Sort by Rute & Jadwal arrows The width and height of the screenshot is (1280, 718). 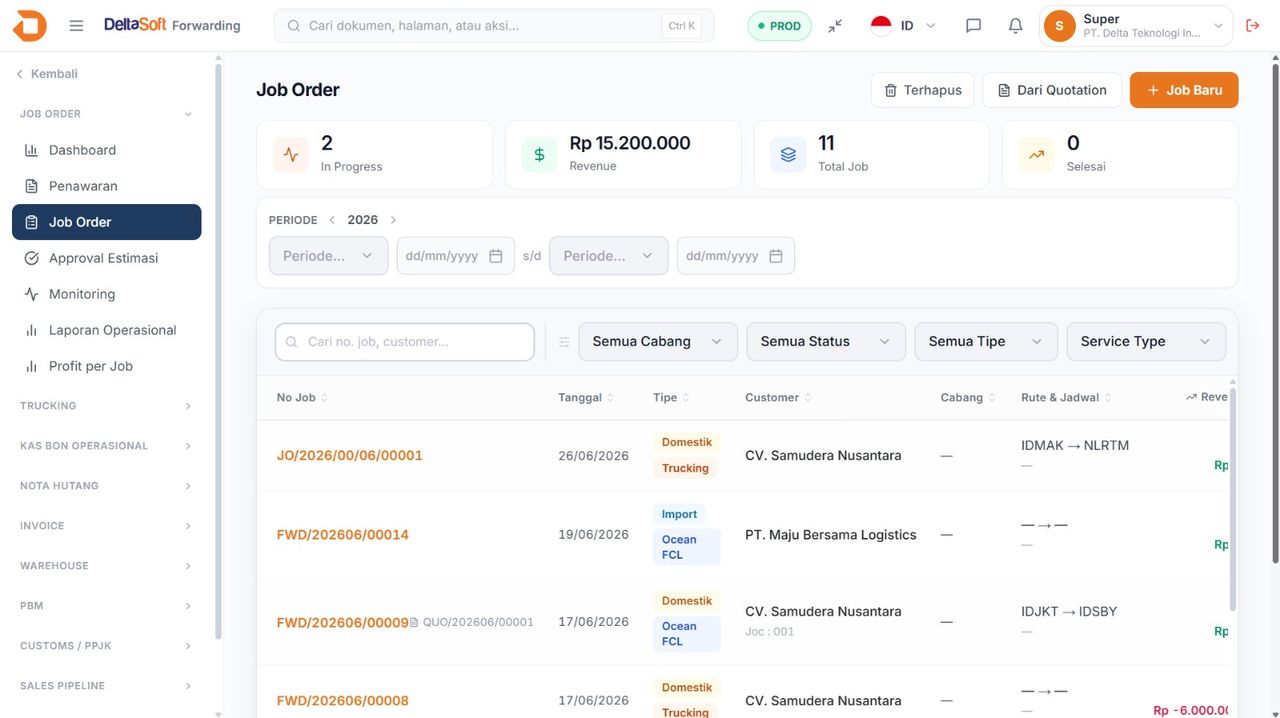pos(1107,398)
